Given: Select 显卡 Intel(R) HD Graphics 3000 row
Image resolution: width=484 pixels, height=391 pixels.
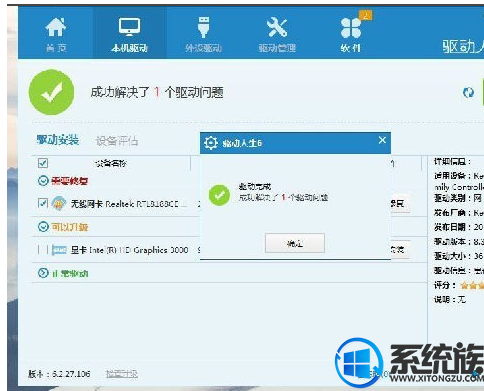Looking at the screenshot, I should 130,250.
